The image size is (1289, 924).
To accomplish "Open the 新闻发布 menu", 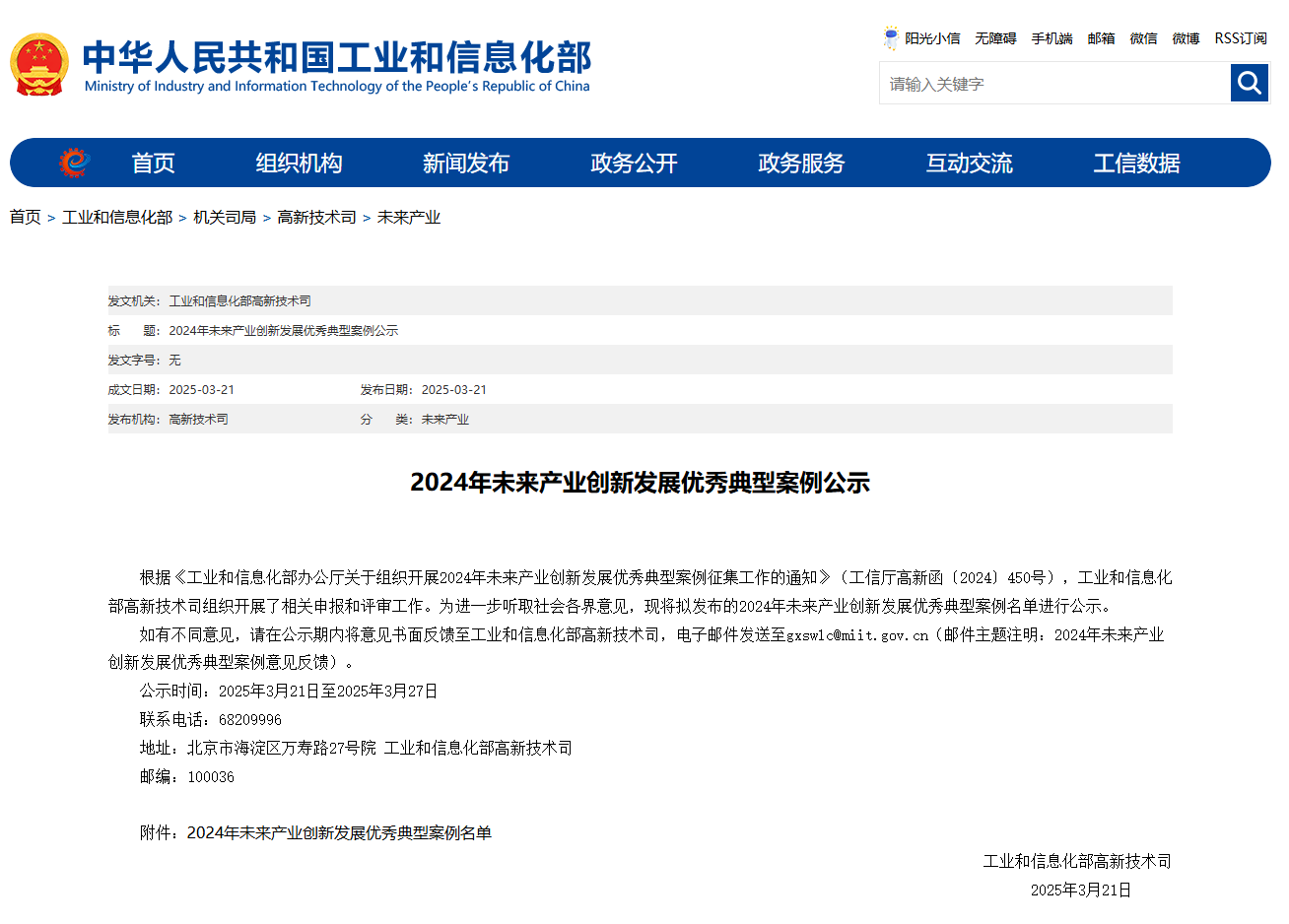I will click(x=466, y=163).
